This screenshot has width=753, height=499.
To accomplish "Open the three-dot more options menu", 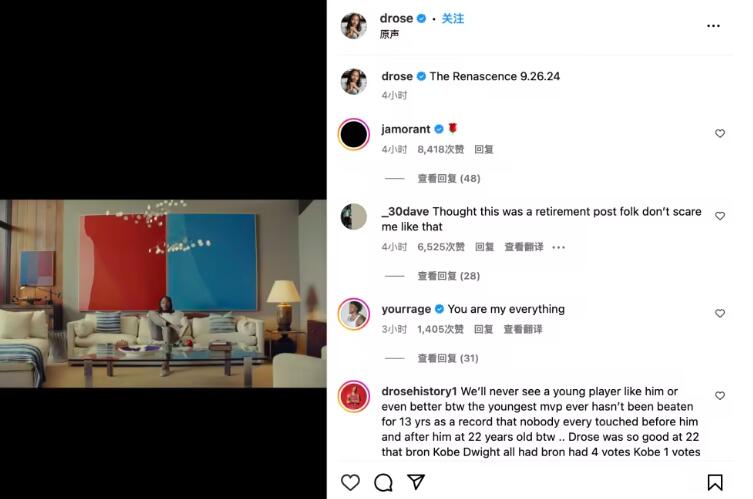I will point(714,26).
